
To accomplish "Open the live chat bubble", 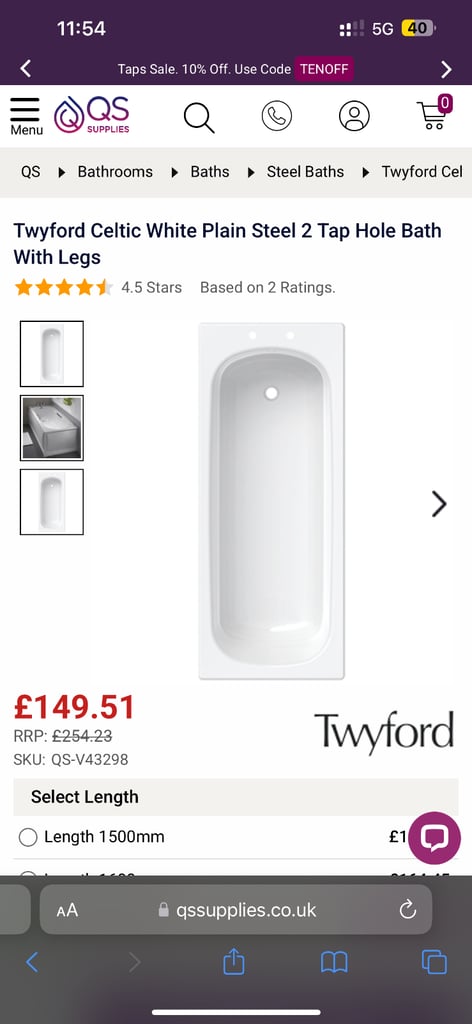I will pos(434,838).
